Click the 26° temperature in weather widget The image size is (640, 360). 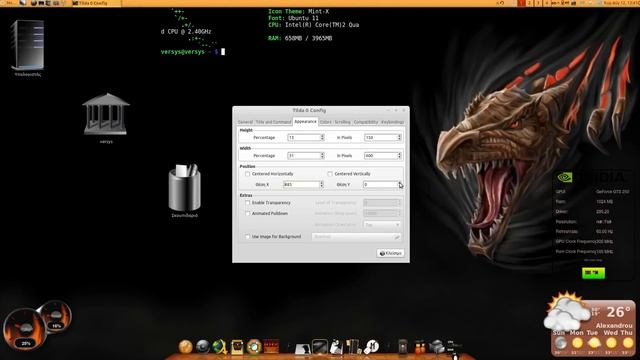tap(619, 312)
